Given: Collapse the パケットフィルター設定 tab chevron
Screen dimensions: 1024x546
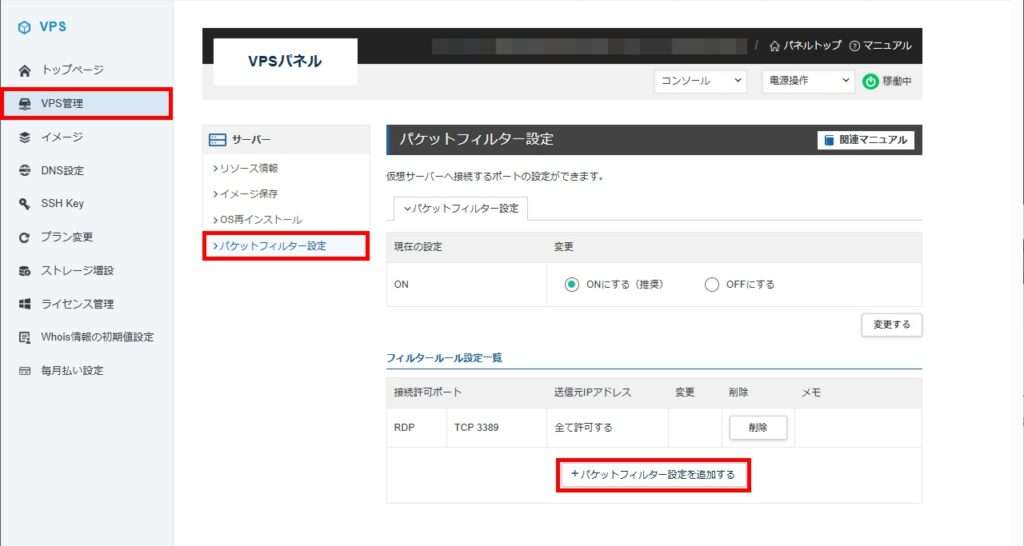Looking at the screenshot, I should click(x=407, y=208).
